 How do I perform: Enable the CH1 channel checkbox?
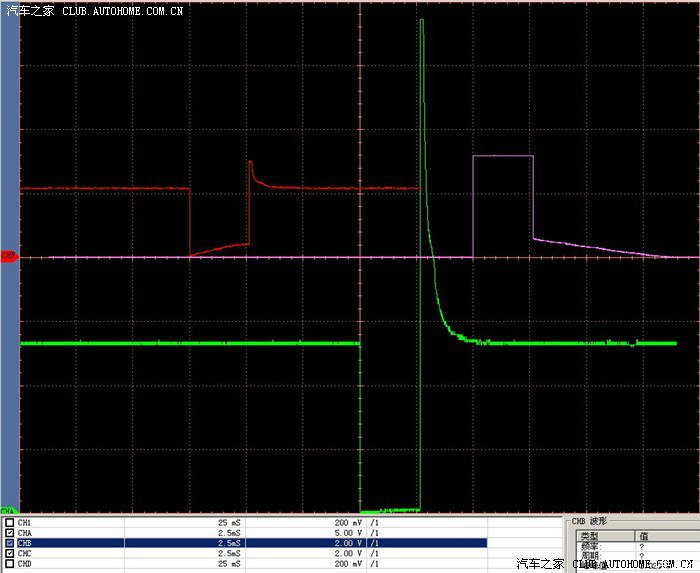pos(9,522)
